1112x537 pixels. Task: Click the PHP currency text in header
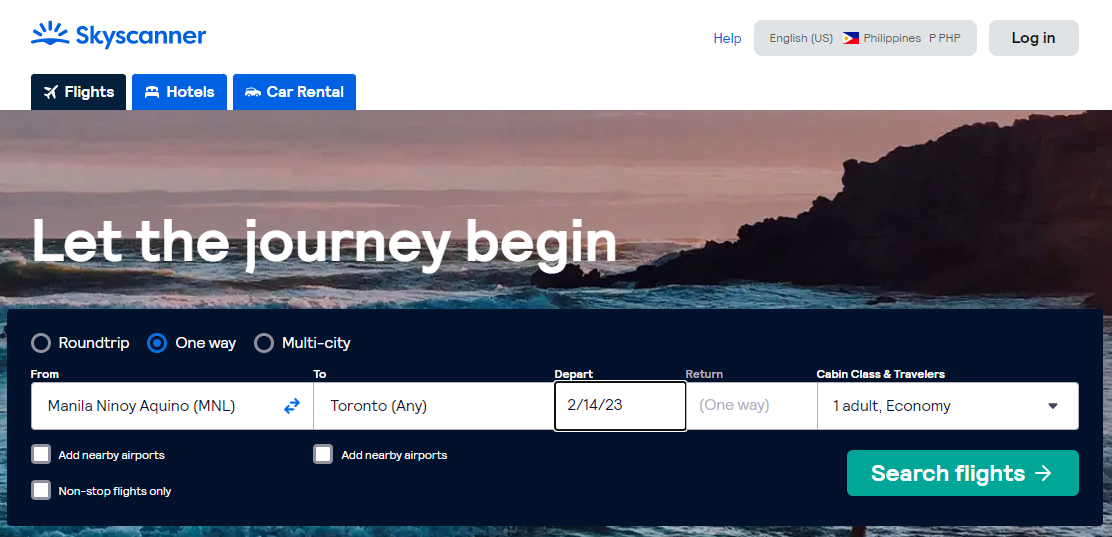pyautogui.click(x=945, y=38)
